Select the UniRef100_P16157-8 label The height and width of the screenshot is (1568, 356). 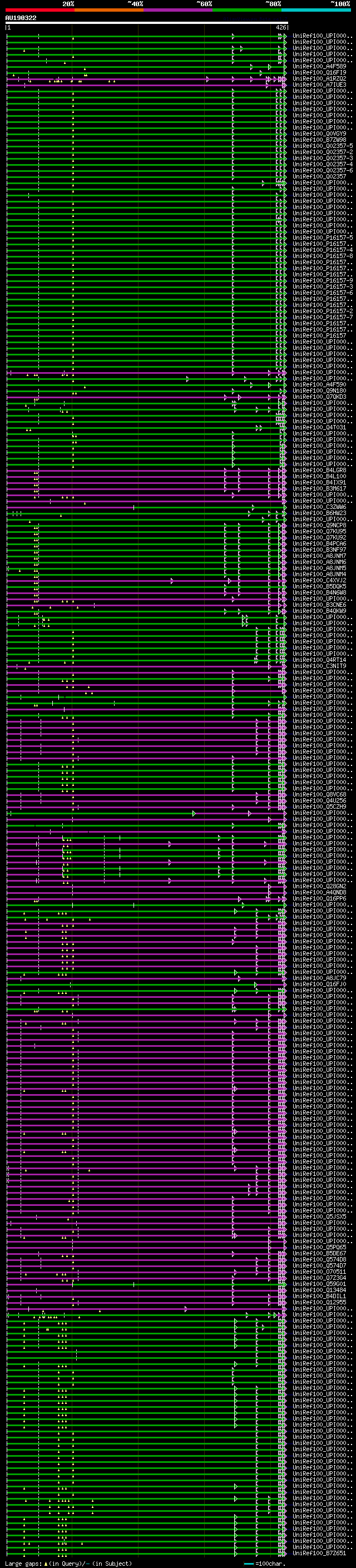click(x=323, y=256)
